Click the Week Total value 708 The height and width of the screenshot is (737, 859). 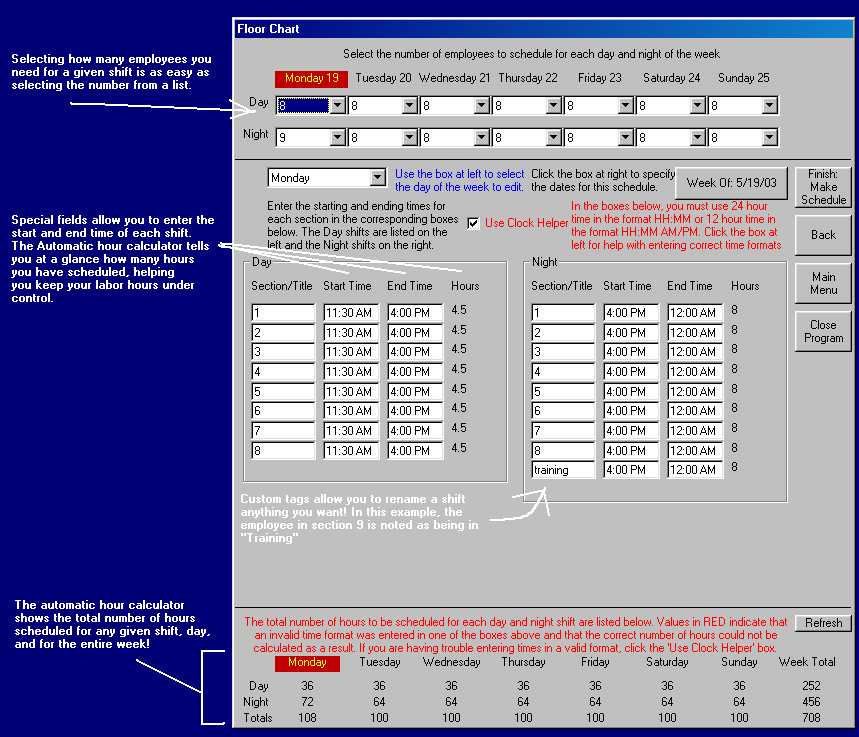click(811, 717)
